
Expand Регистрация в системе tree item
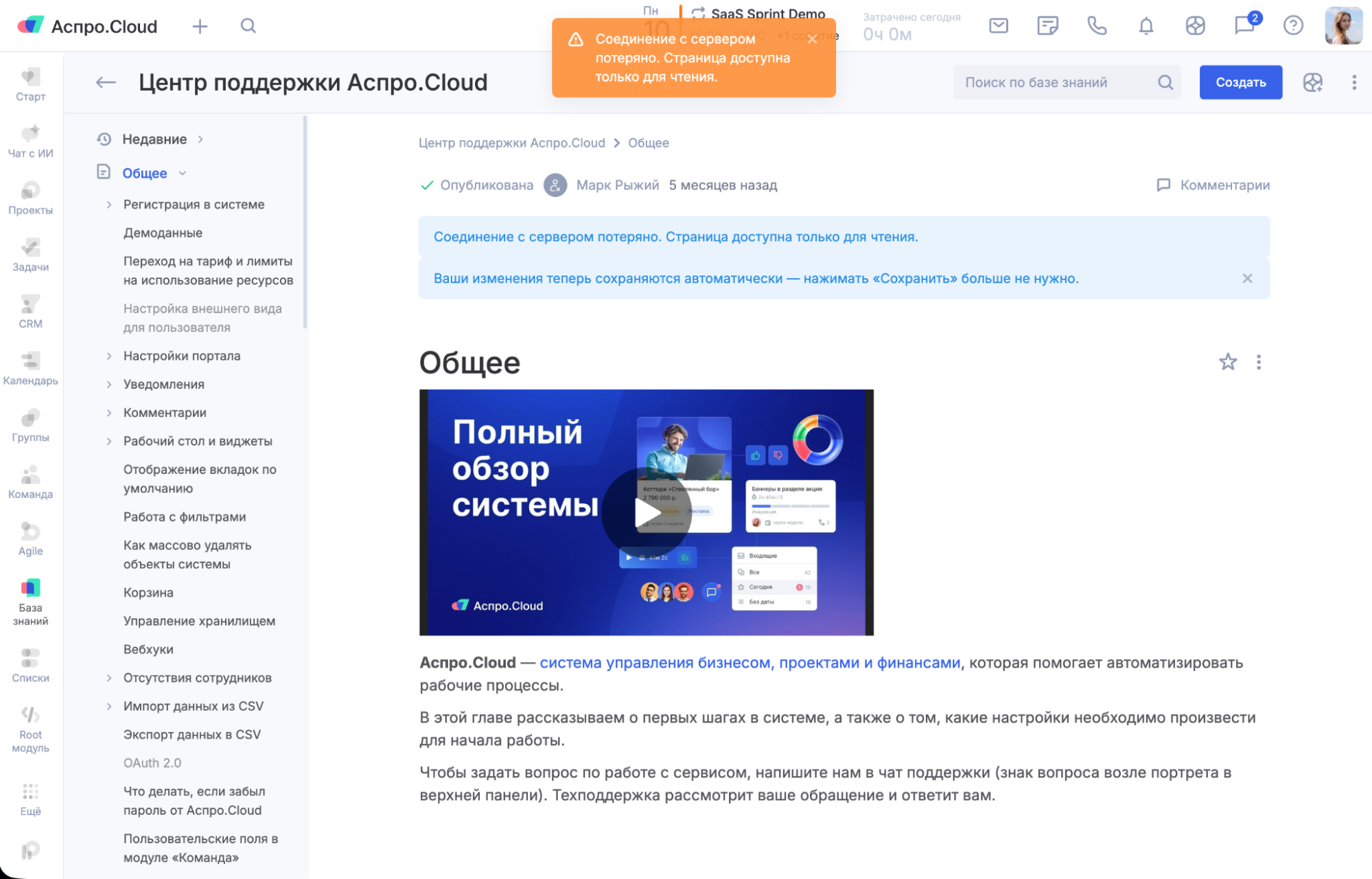tap(109, 205)
